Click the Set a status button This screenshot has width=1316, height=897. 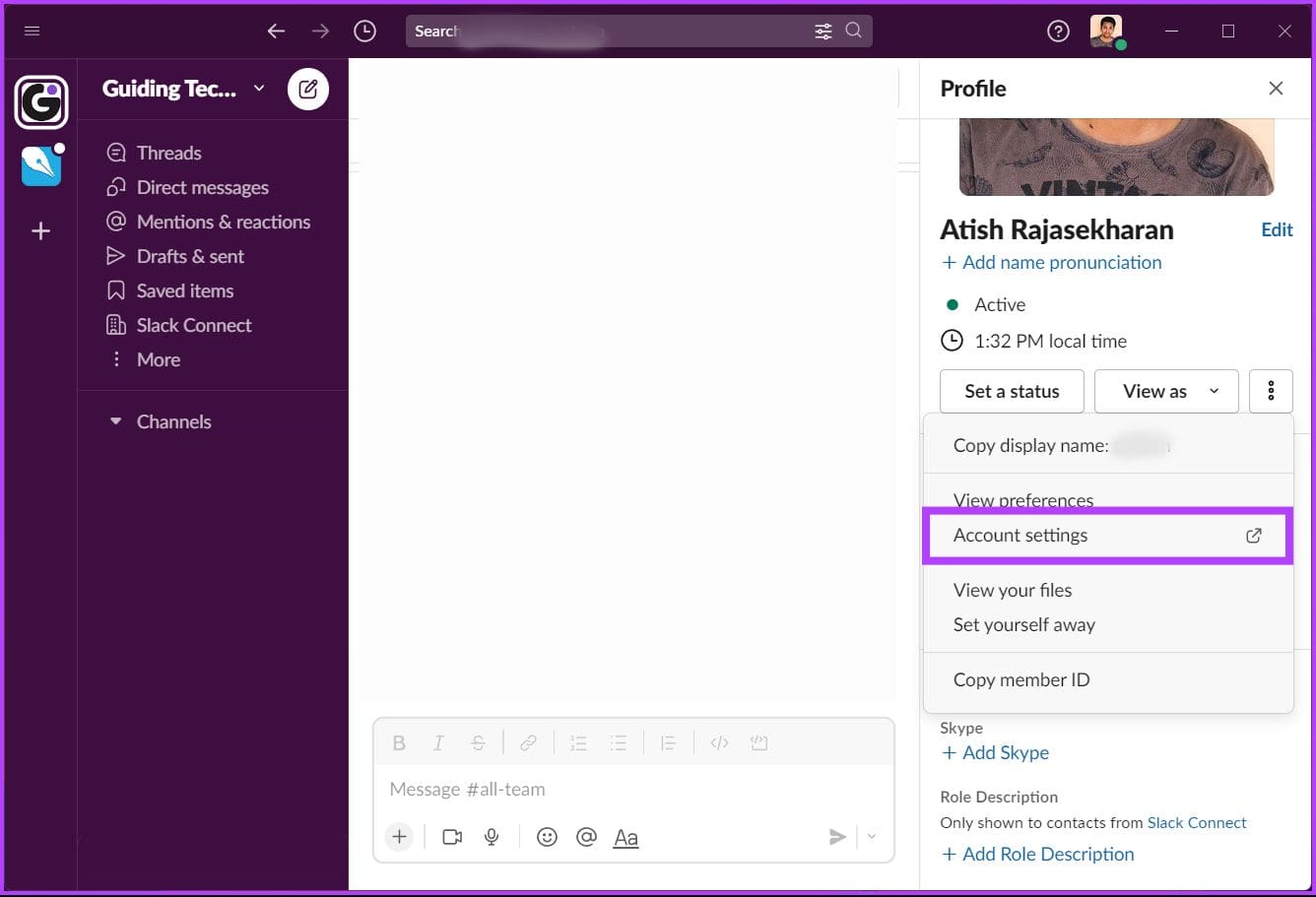[1012, 392]
